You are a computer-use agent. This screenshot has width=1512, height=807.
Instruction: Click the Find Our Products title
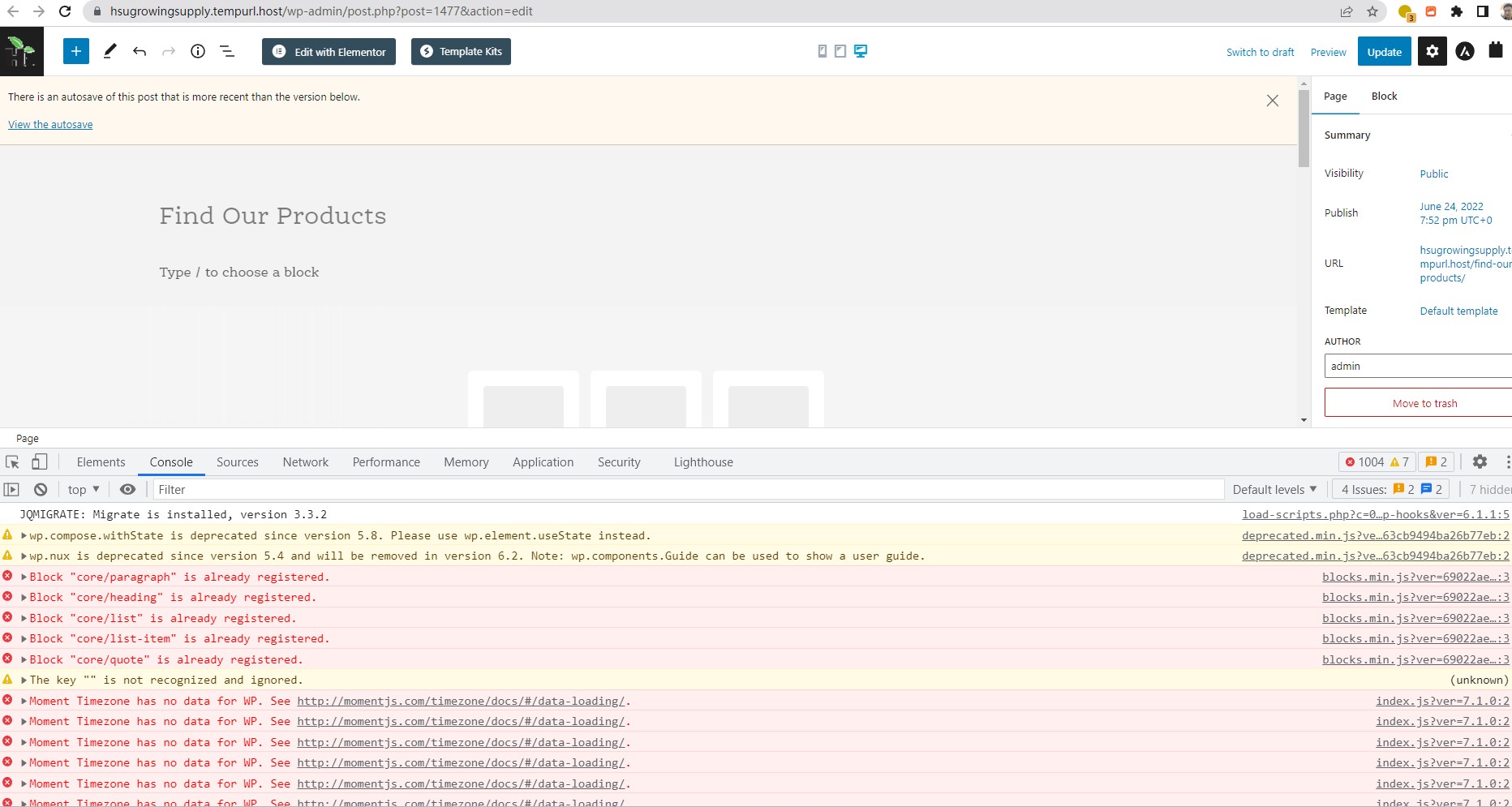[273, 216]
